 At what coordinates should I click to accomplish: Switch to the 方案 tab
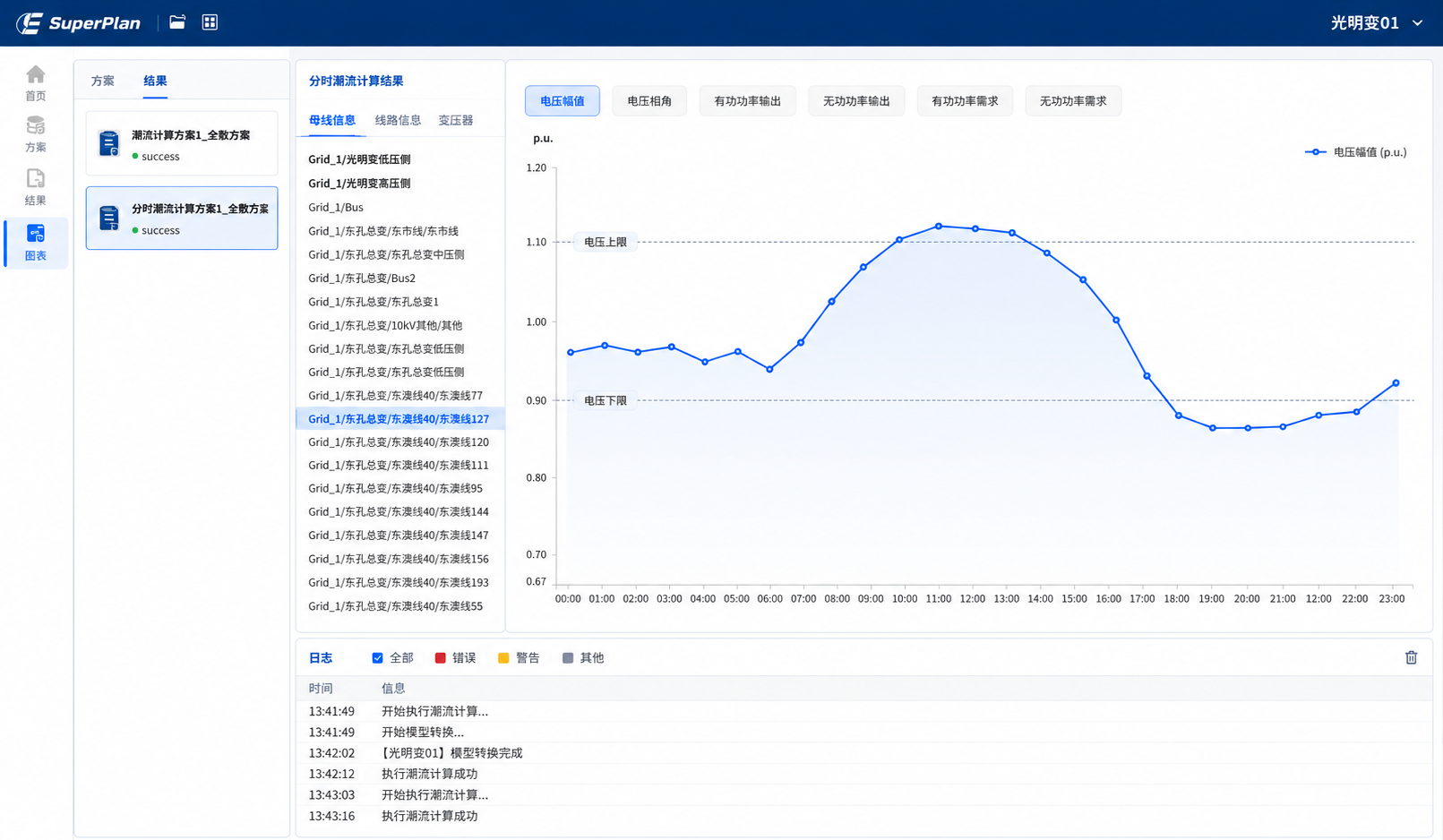point(103,81)
